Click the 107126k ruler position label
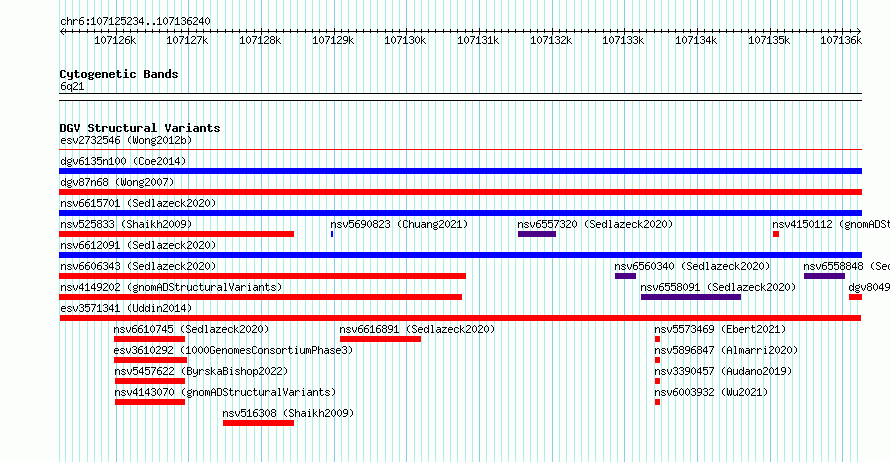This screenshot has width=890, height=462. coord(115,40)
